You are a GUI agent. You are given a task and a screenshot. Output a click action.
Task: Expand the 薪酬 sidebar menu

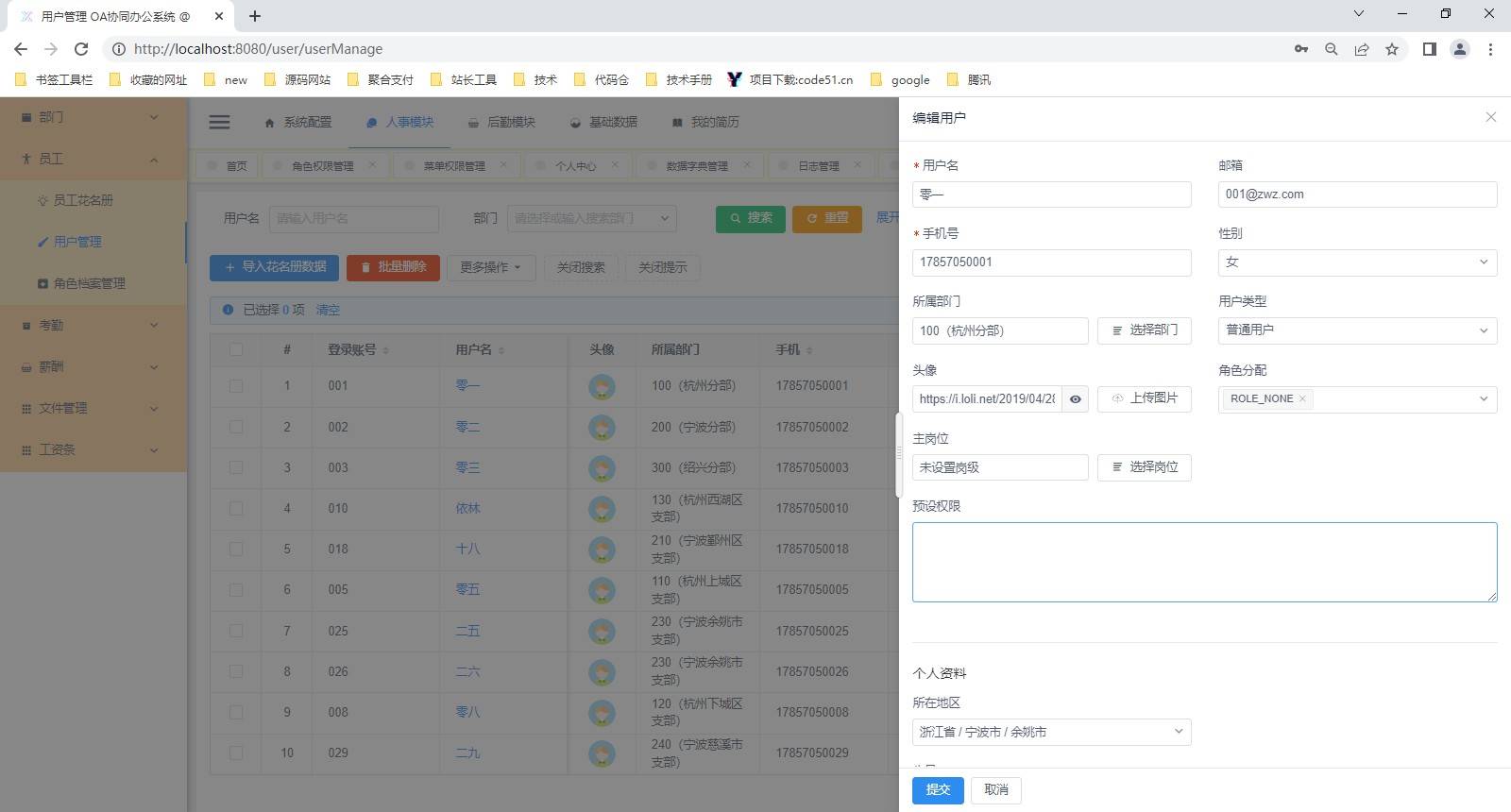[x=93, y=366]
